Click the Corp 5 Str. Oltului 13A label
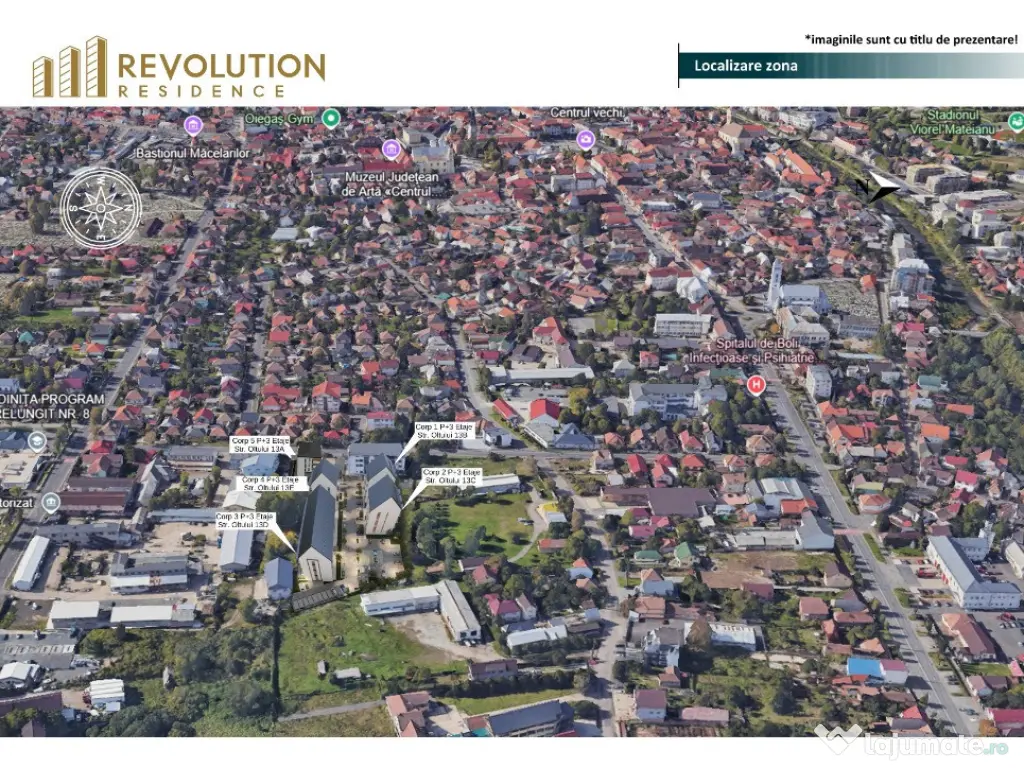The width and height of the screenshot is (1024, 768). click(x=258, y=445)
